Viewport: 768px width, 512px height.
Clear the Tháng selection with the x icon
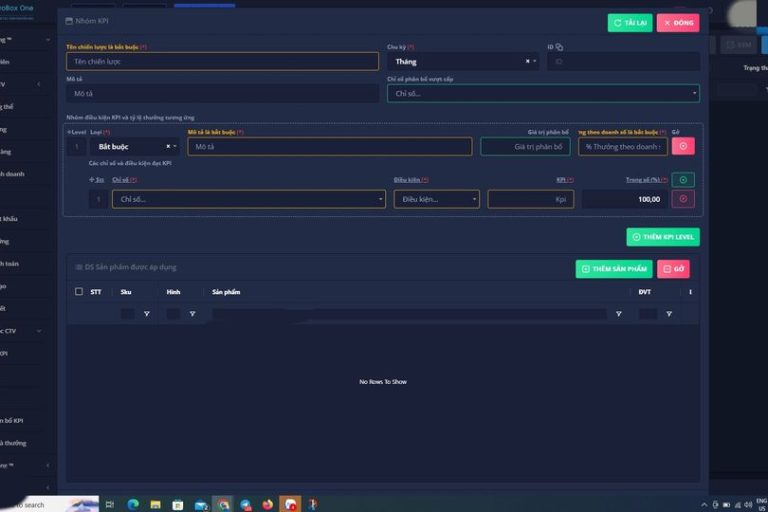point(528,61)
